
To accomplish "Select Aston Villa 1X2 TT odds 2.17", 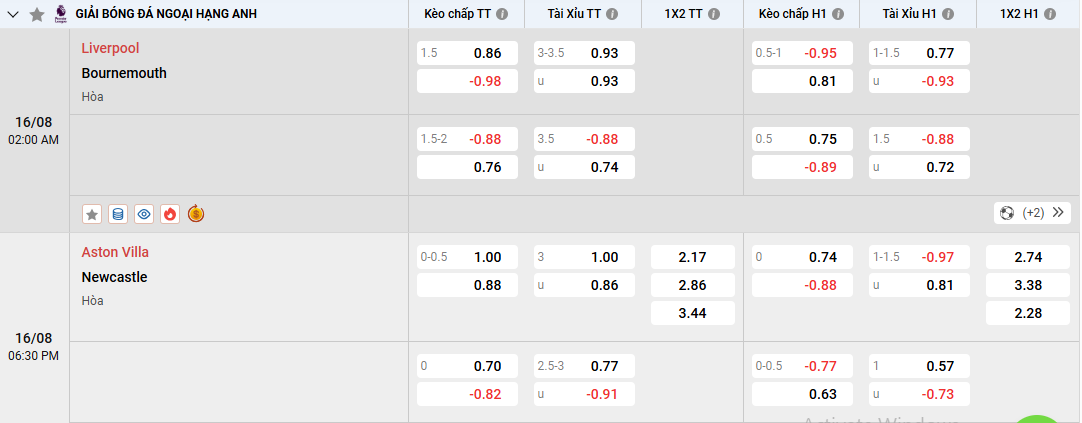I will click(x=692, y=257).
